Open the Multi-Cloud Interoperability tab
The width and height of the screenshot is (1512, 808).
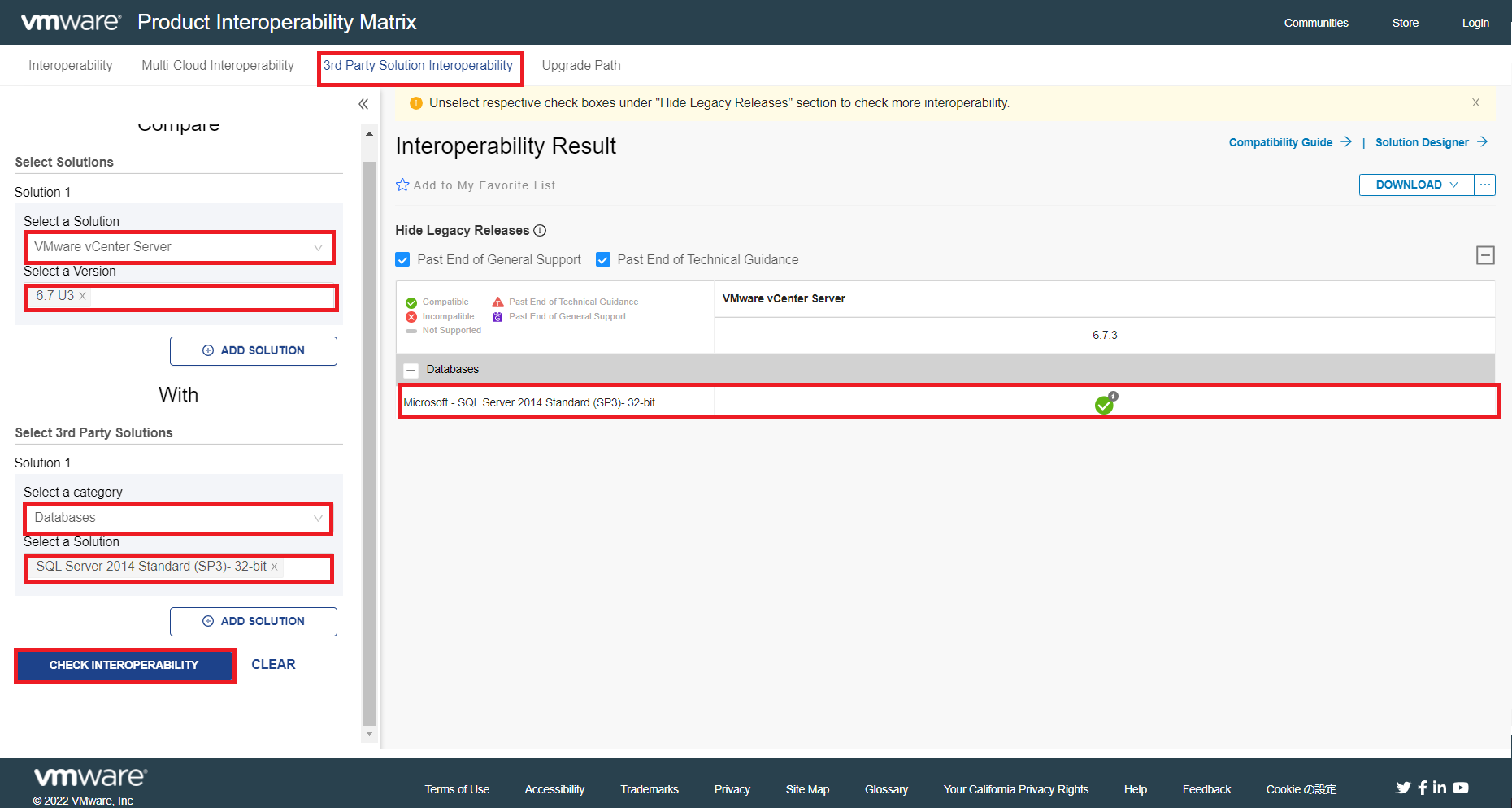pyautogui.click(x=217, y=65)
